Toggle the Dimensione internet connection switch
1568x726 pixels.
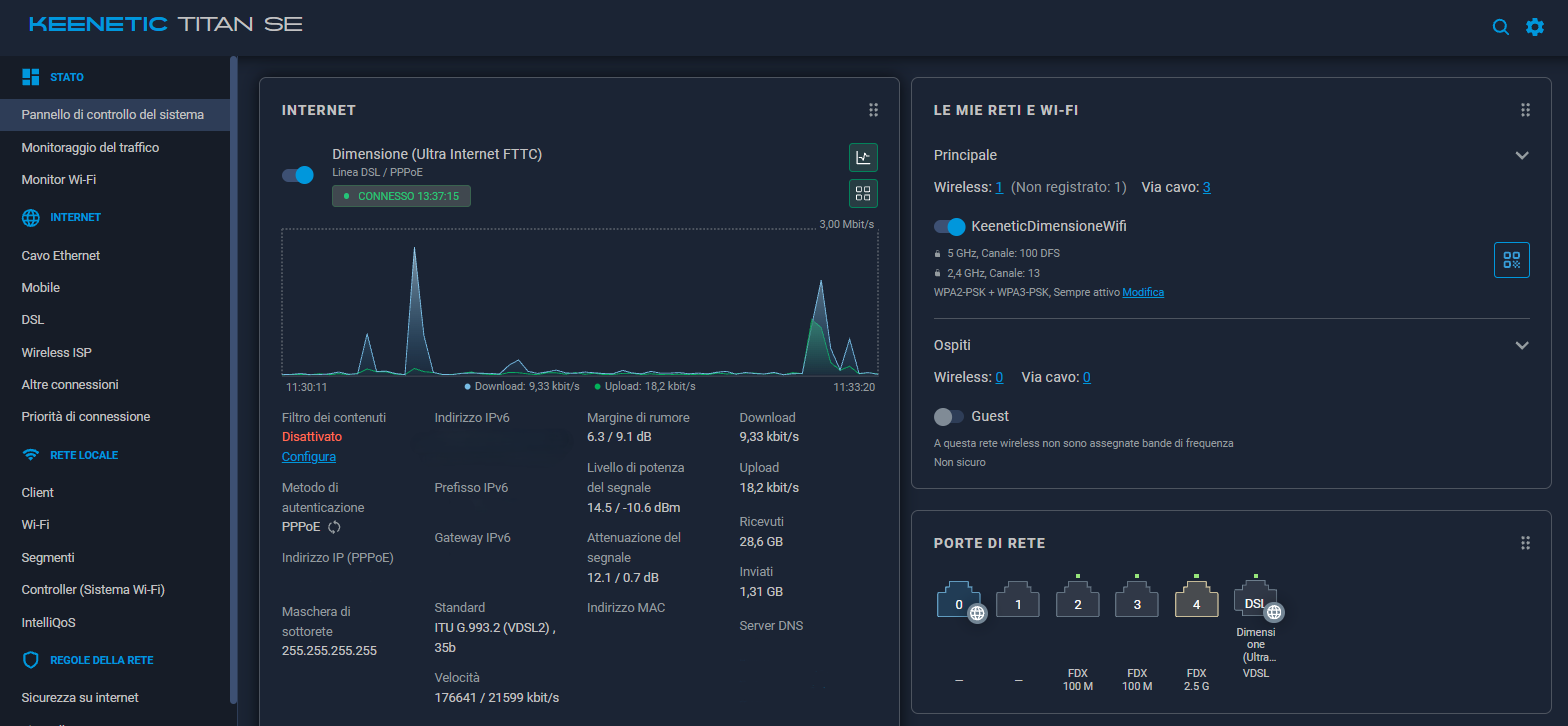click(x=298, y=175)
